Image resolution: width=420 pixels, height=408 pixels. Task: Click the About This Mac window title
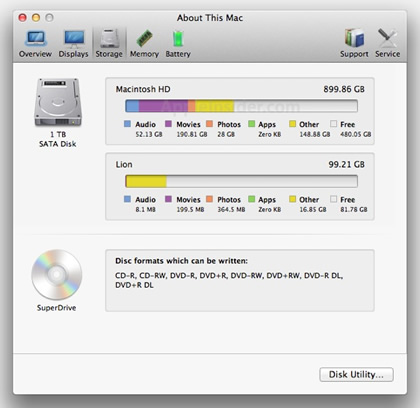coord(210,18)
